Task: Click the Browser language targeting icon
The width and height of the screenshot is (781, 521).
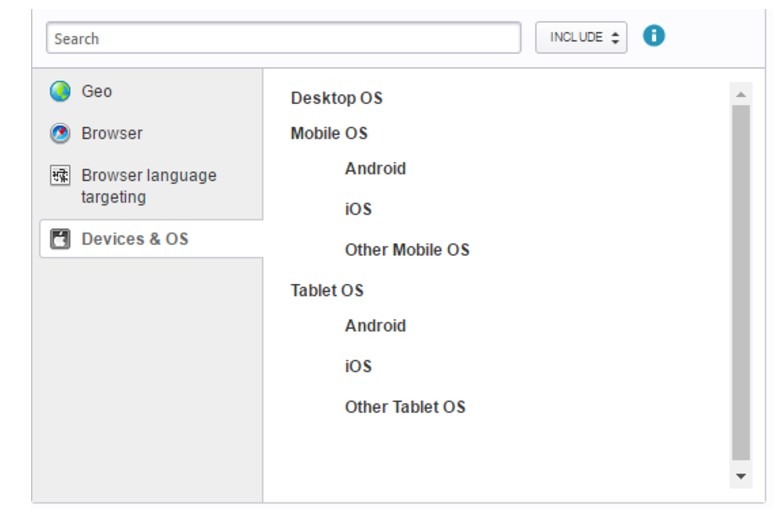Action: [60, 176]
